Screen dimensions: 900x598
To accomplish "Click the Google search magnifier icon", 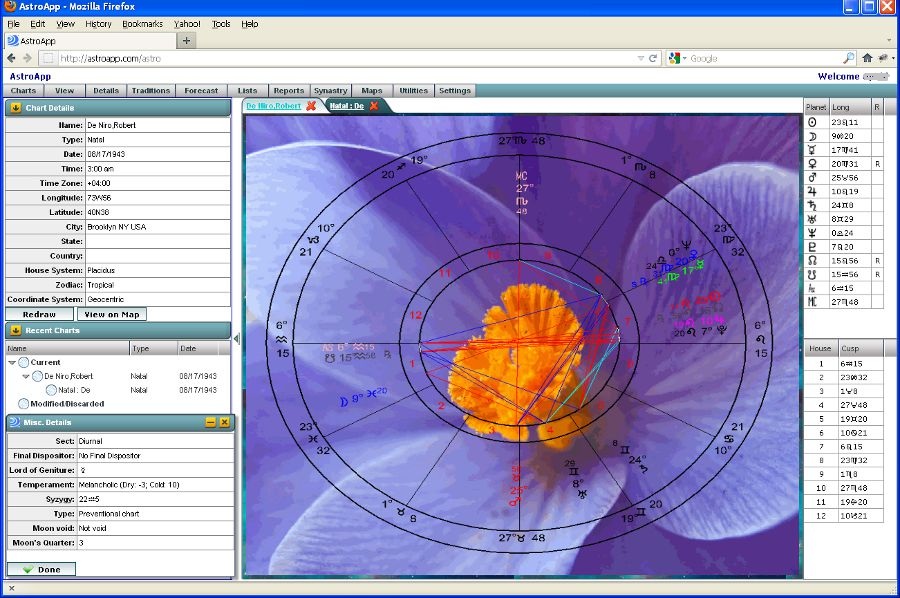I will [848, 58].
